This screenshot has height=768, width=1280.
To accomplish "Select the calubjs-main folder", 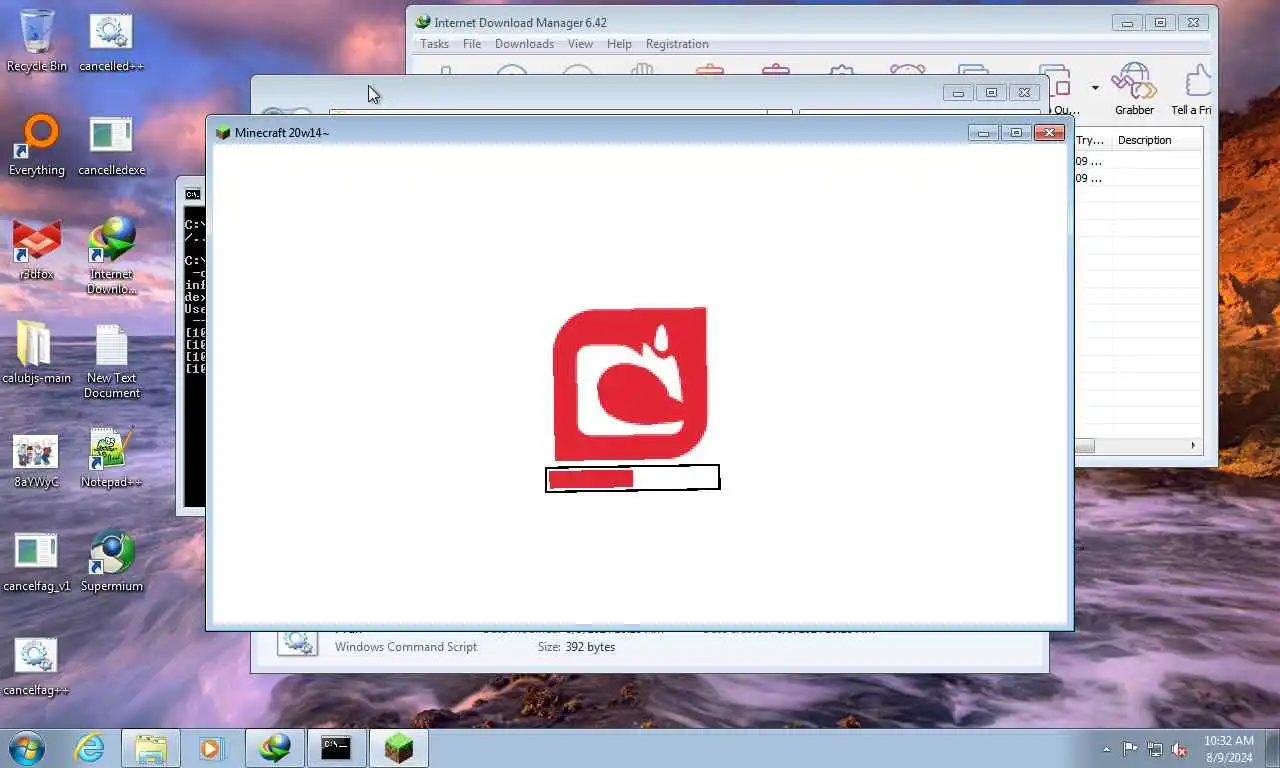I will pos(37,352).
